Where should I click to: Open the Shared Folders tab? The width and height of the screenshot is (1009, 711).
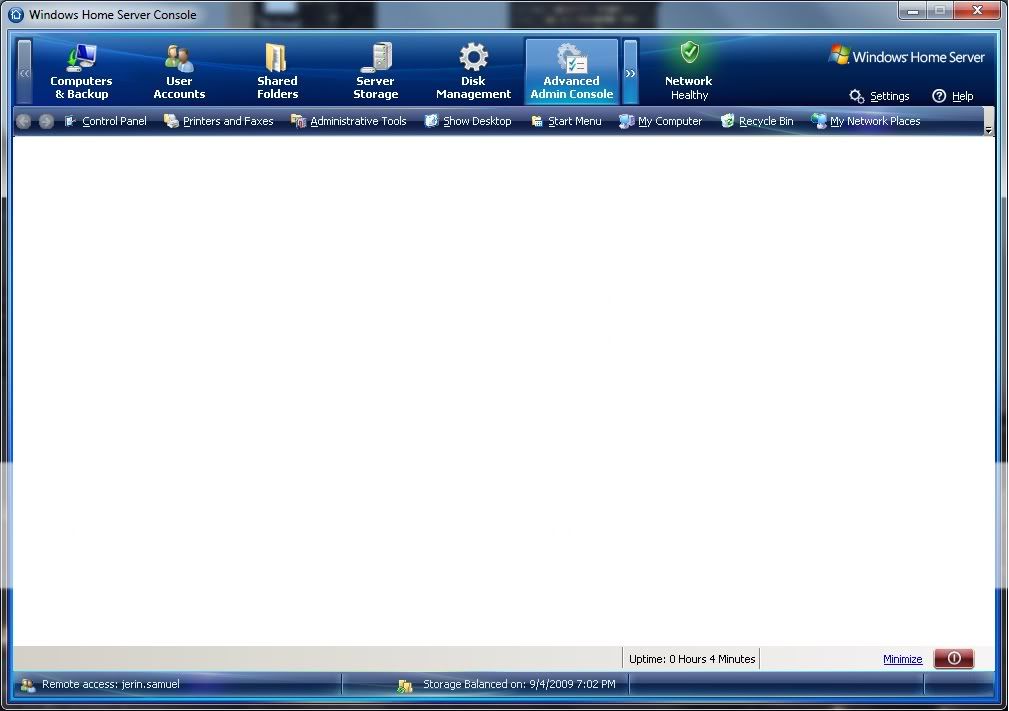[x=277, y=71]
